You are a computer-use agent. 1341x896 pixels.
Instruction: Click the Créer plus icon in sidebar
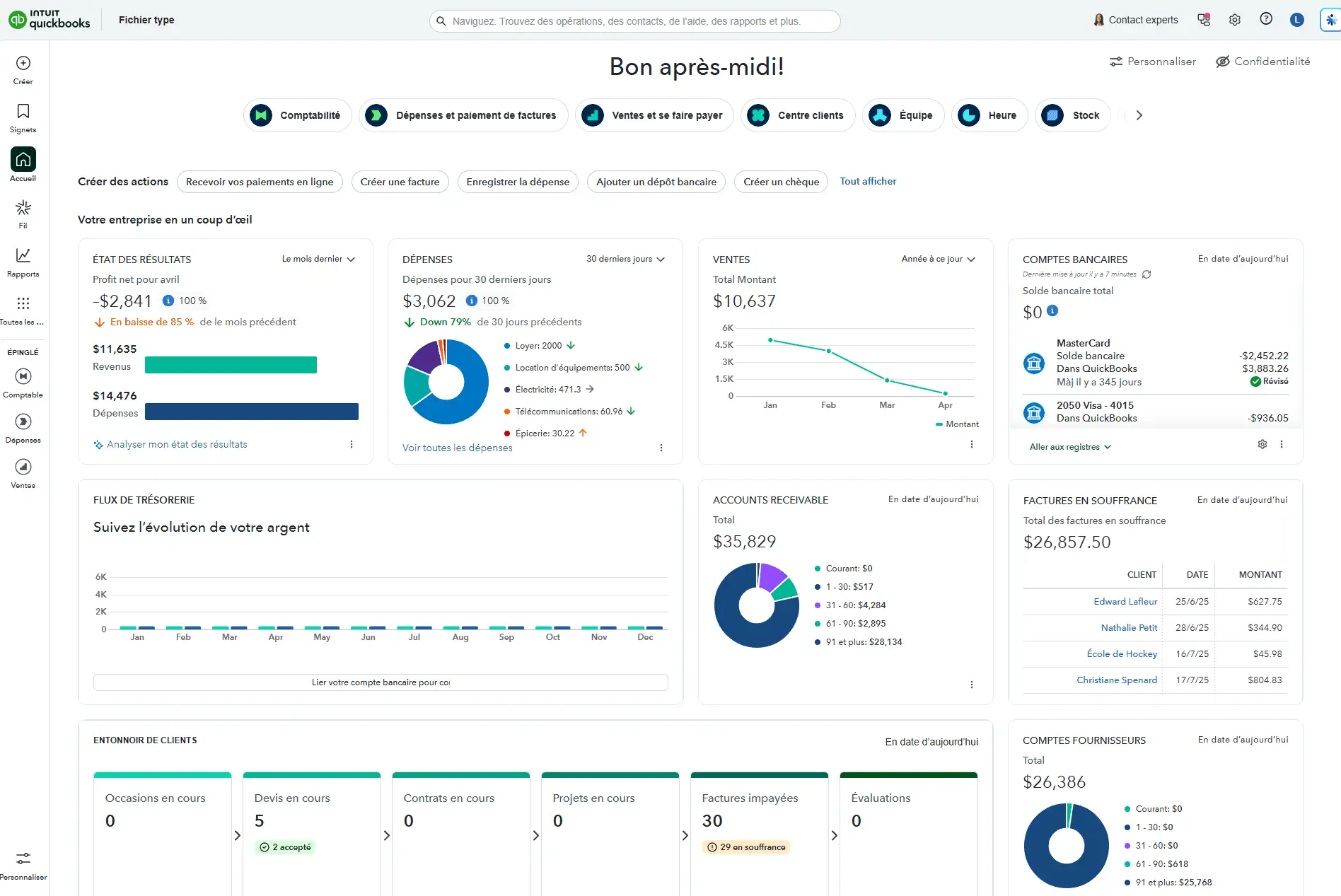pyautogui.click(x=23, y=64)
